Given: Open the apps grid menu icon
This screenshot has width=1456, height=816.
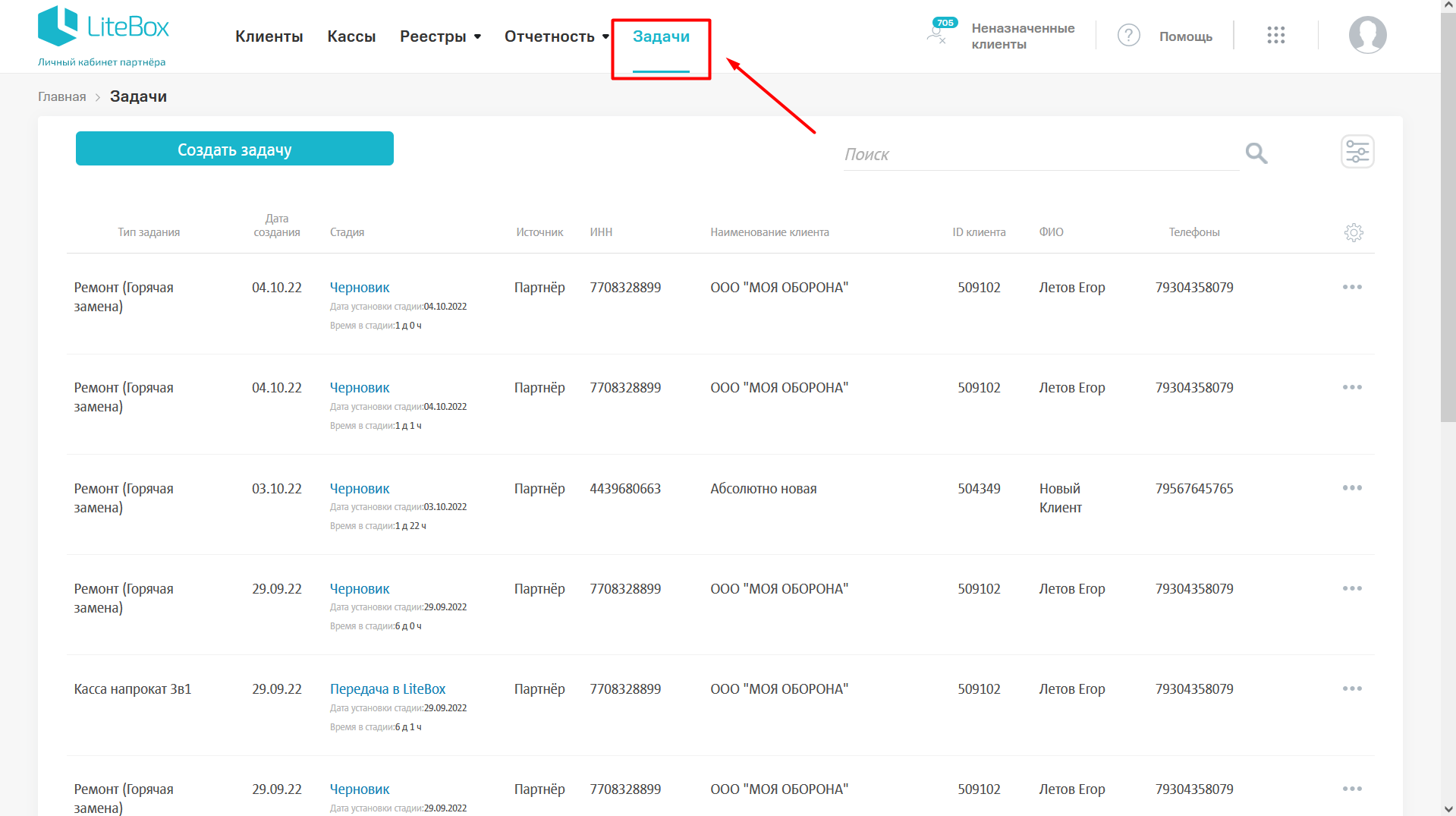Looking at the screenshot, I should pyautogui.click(x=1275, y=35).
